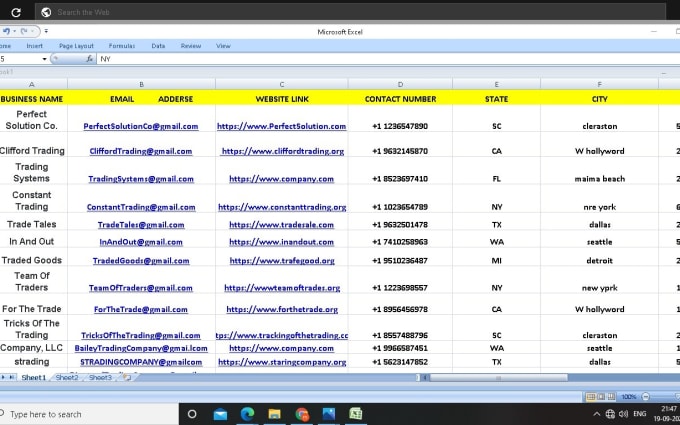Switch to Sheet2 tab
This screenshot has width=680, height=425.
click(67, 377)
